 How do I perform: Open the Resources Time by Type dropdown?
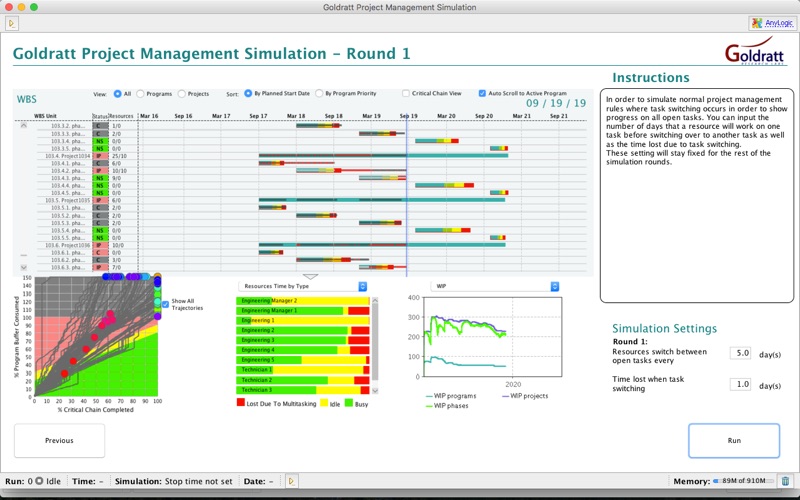(x=303, y=286)
